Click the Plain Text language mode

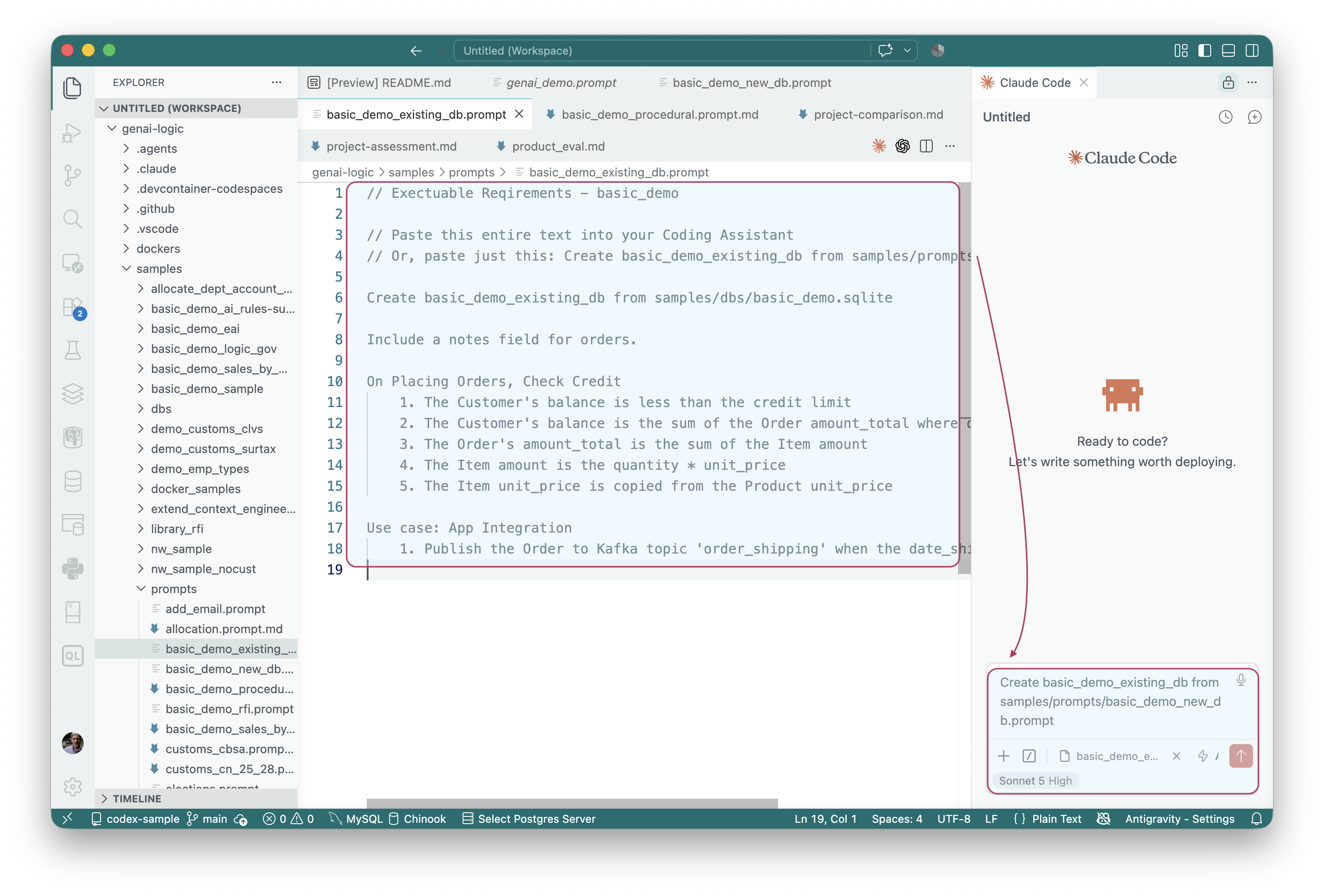click(1056, 819)
